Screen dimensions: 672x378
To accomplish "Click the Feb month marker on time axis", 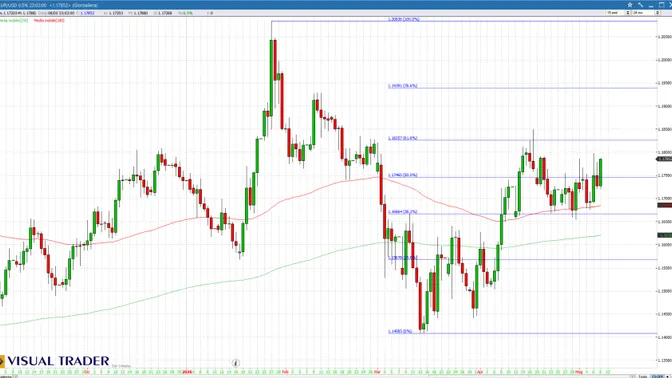I will pos(285,372).
